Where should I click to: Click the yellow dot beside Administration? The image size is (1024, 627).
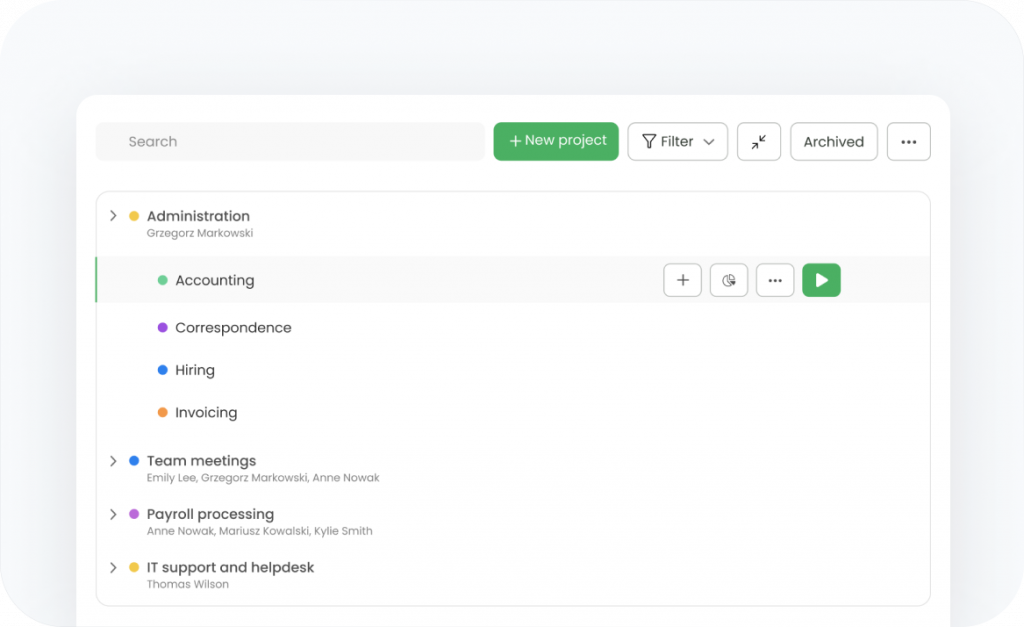coord(134,216)
